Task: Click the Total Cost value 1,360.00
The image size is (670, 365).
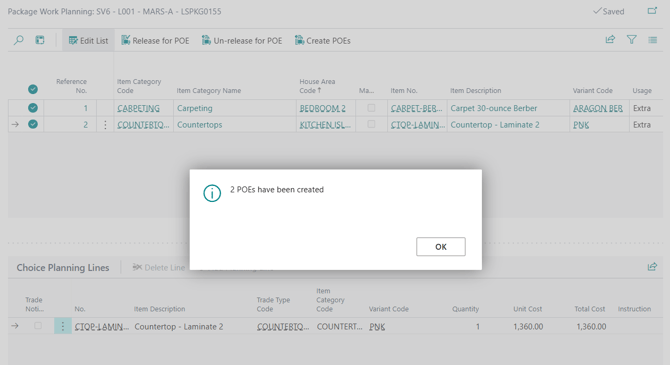Action: (591, 327)
